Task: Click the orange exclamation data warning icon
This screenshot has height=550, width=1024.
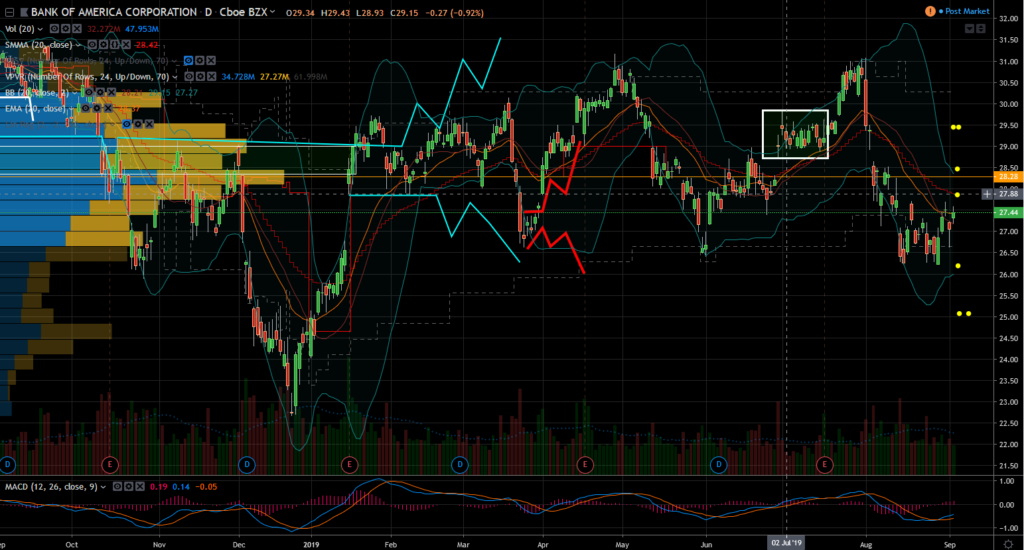Action: (x=929, y=11)
